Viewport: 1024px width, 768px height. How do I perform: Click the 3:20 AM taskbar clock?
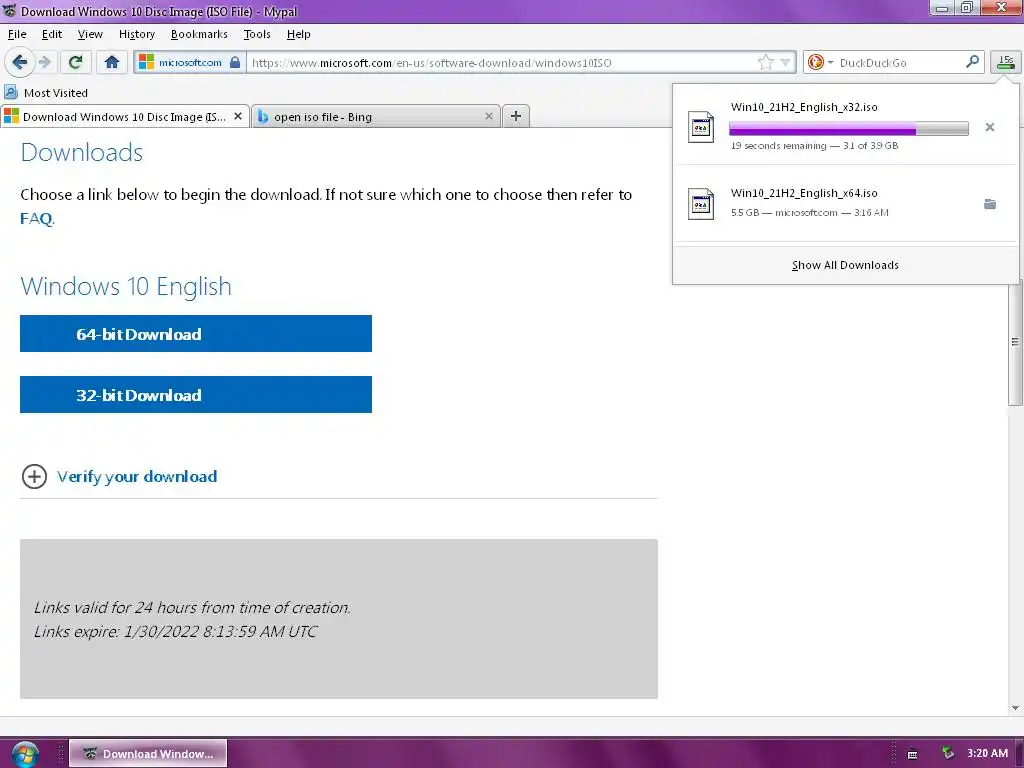click(x=987, y=753)
